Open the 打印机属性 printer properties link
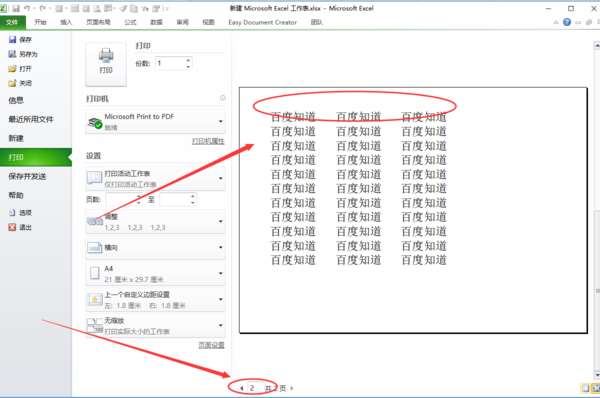Viewport: 600px width, 398px height. point(208,141)
